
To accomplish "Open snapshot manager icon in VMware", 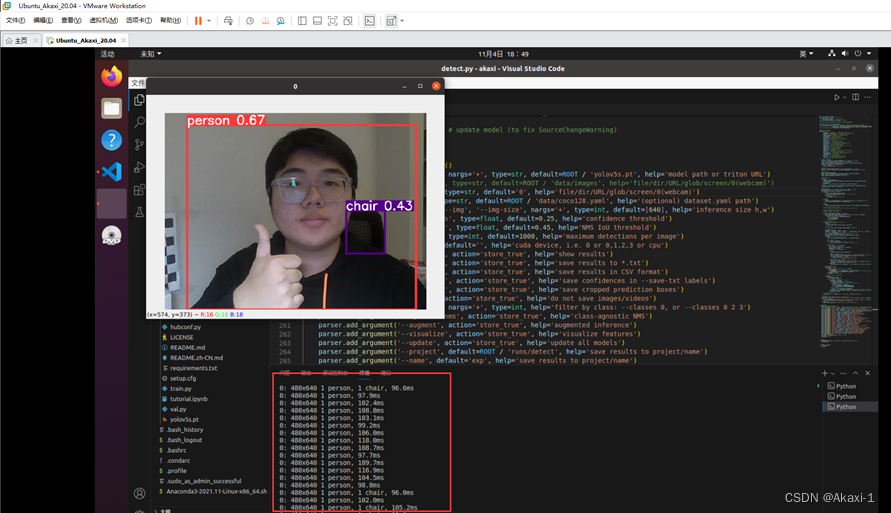I will pyautogui.click(x=281, y=21).
